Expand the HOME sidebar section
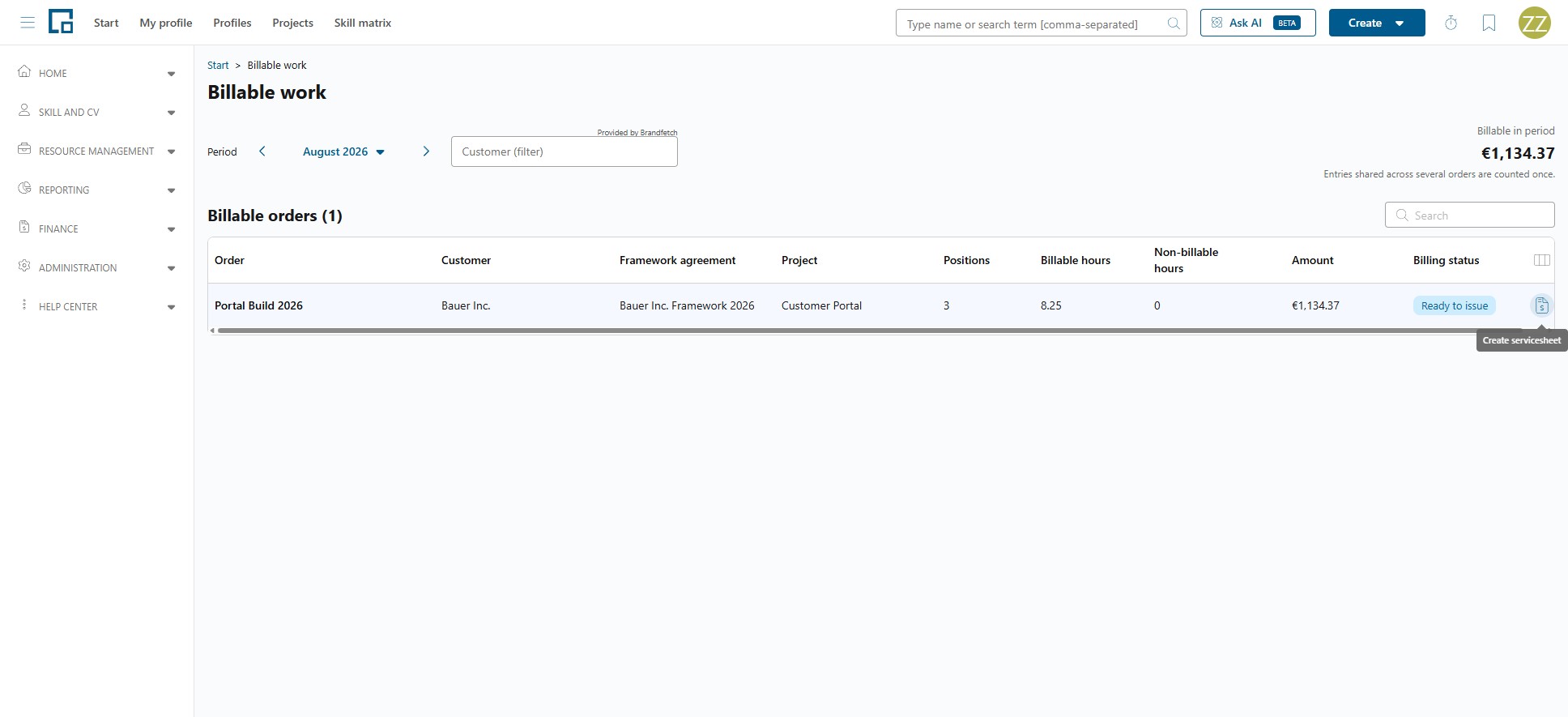 point(171,74)
